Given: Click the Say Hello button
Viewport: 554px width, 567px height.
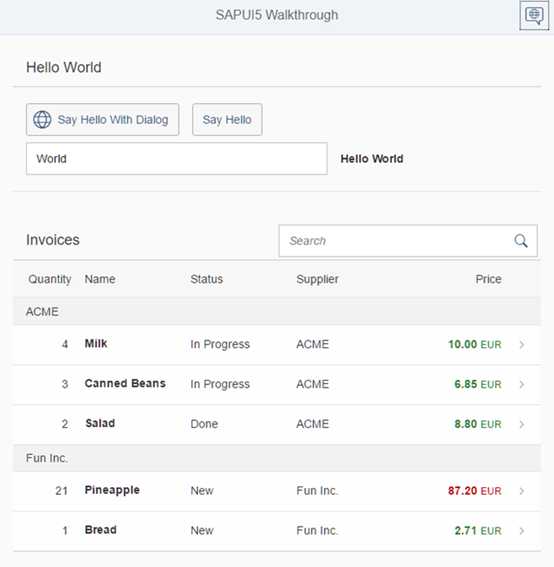Looking at the screenshot, I should tap(227, 120).
